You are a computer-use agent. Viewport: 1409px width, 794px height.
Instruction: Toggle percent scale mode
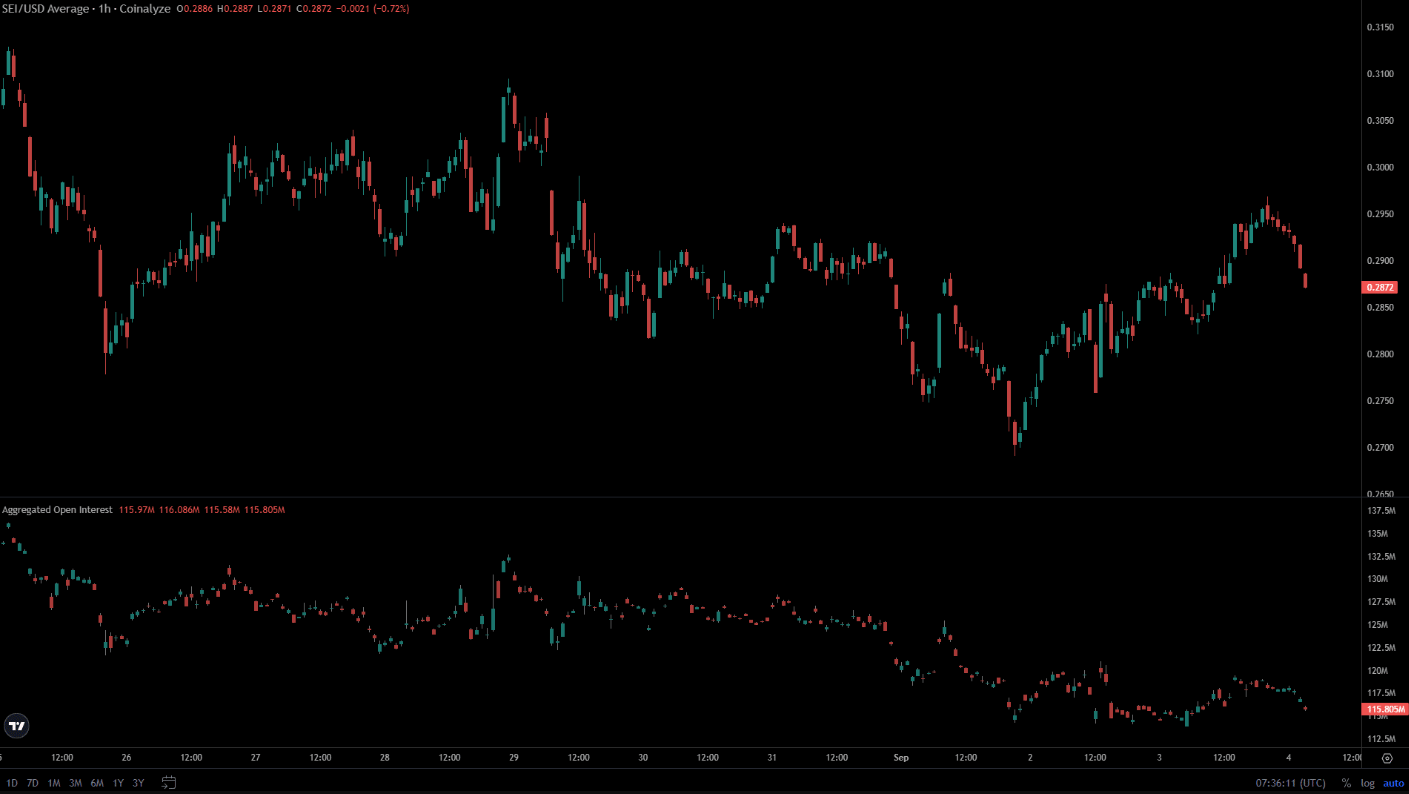point(1346,783)
